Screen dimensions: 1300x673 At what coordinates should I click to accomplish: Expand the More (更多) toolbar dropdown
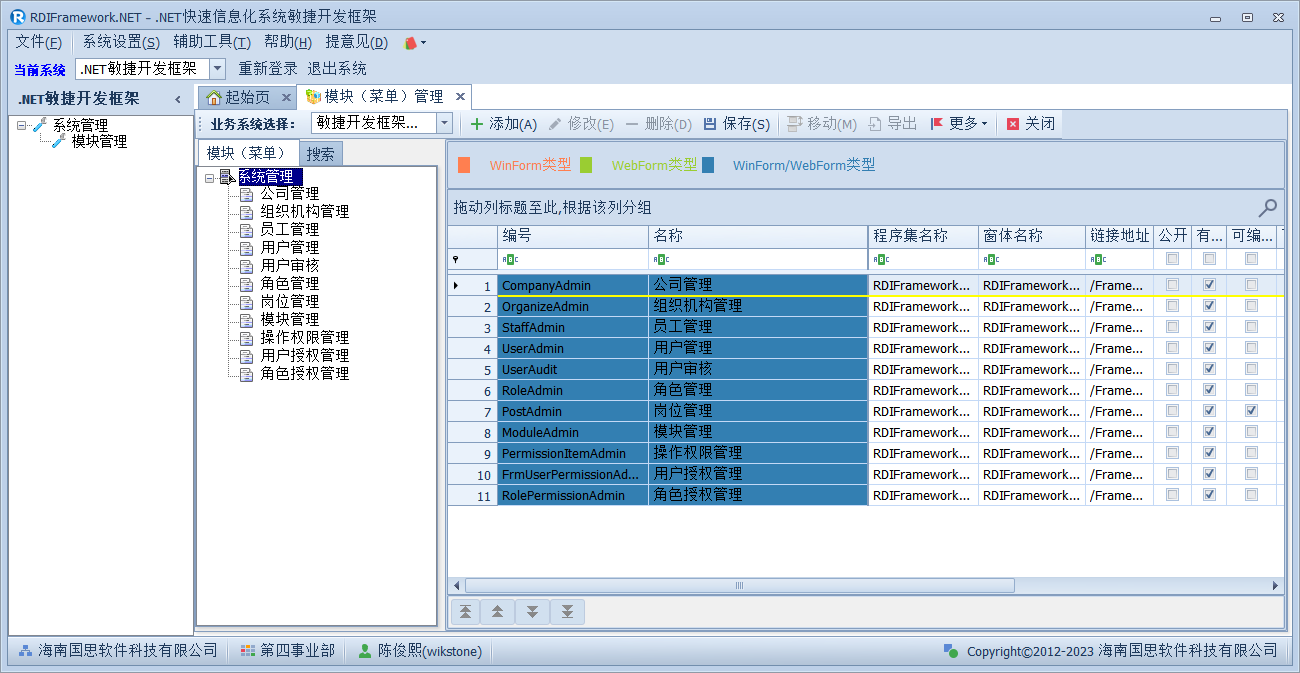958,124
